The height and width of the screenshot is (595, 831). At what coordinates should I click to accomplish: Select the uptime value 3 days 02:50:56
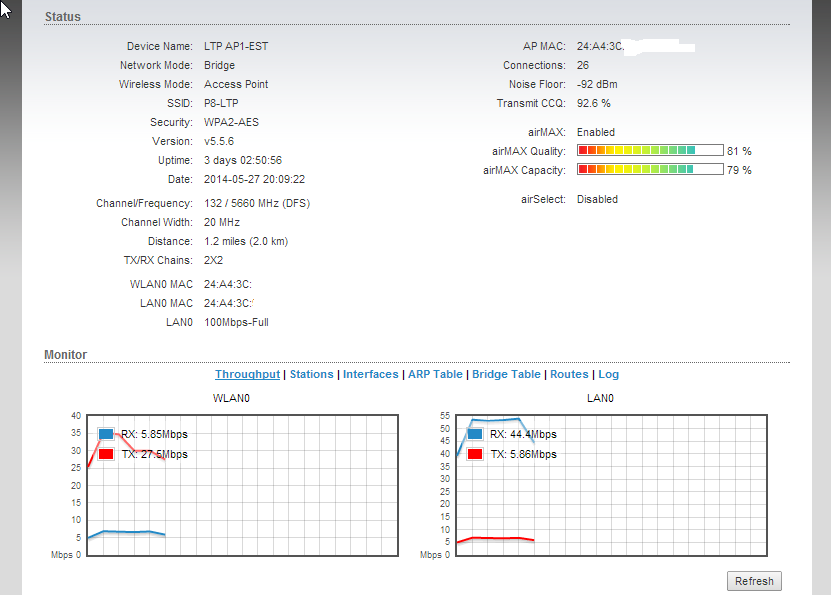(x=243, y=161)
